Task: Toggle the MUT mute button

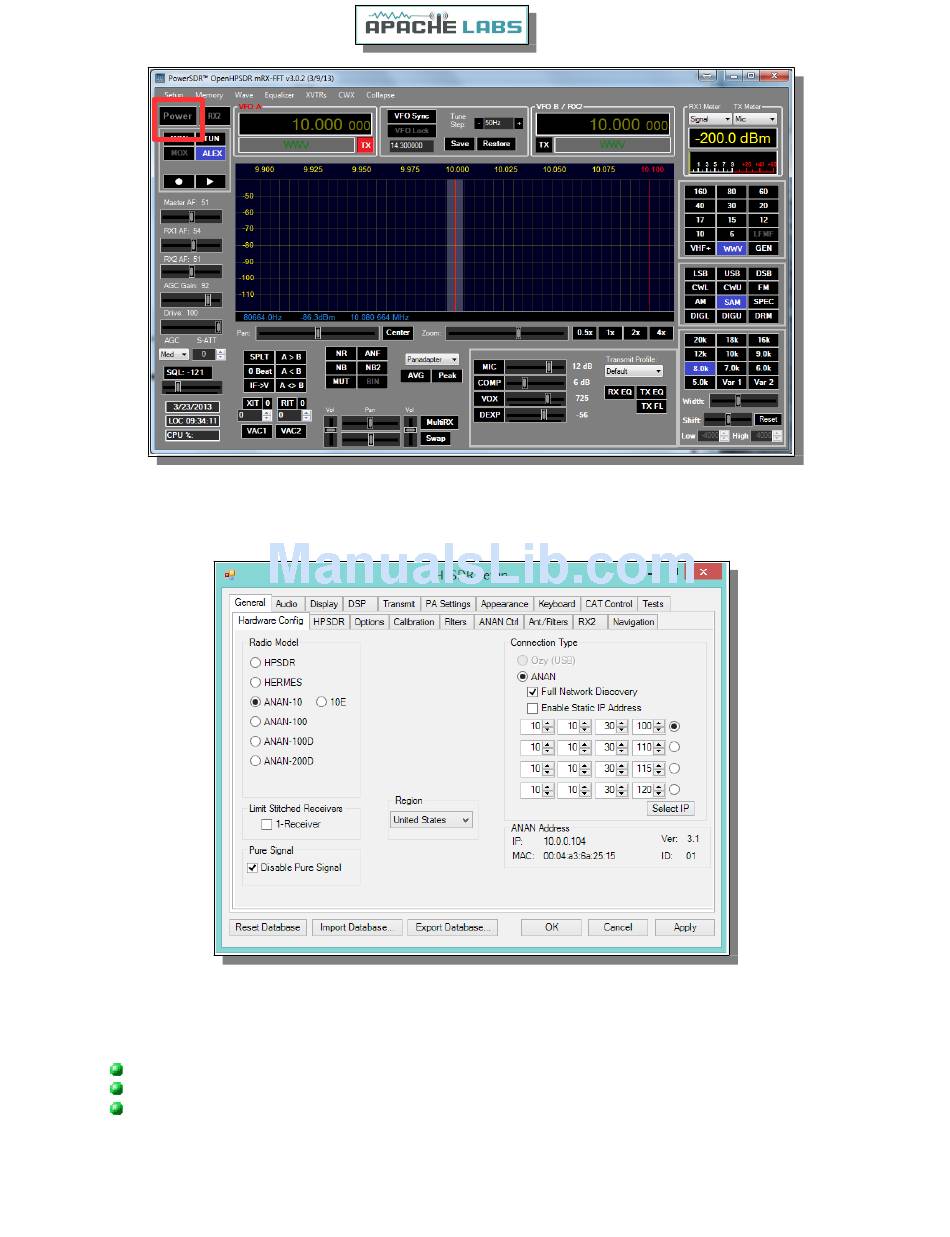Action: click(x=342, y=381)
